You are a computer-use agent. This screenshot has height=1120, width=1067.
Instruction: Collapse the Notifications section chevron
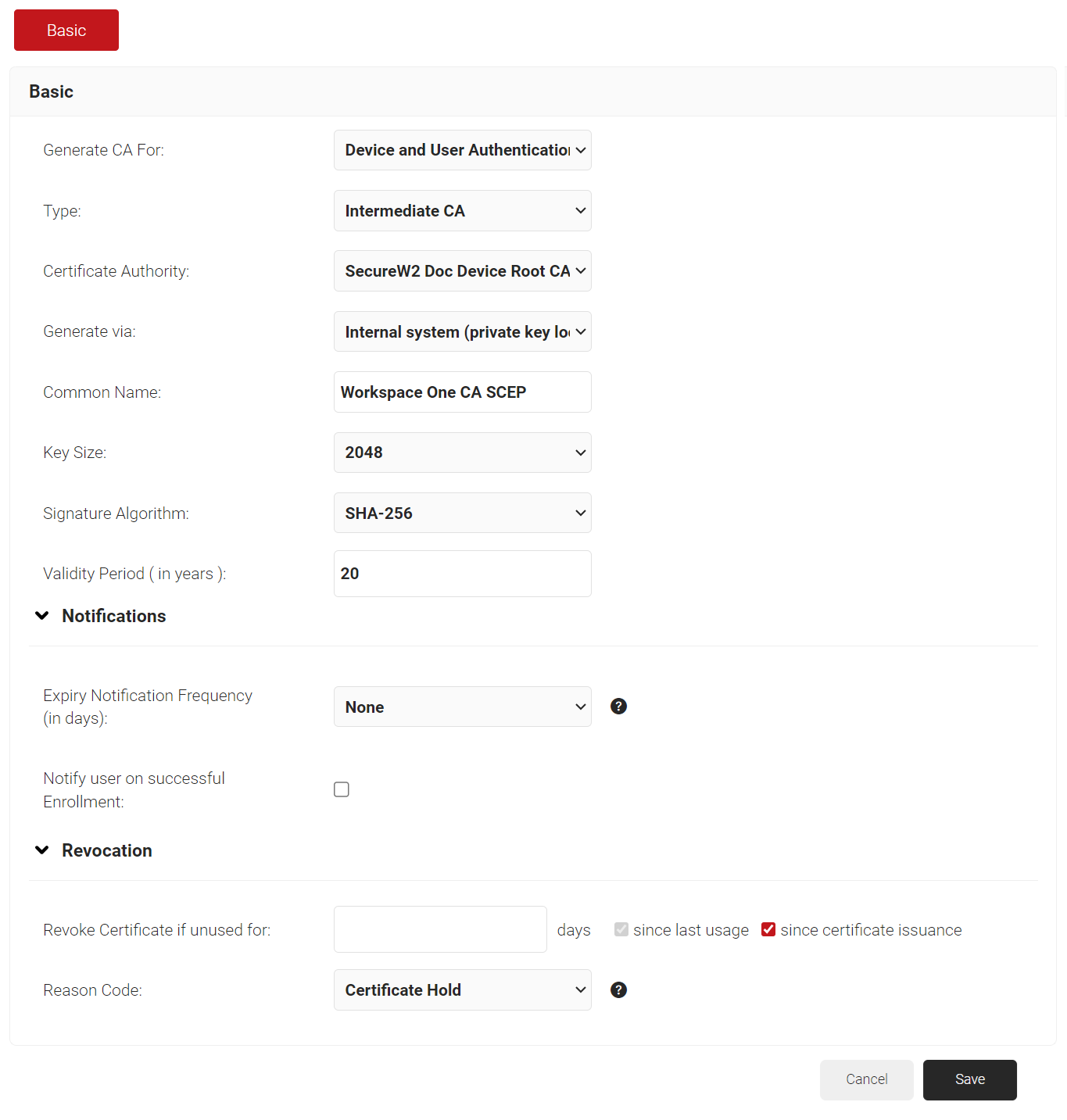(x=42, y=616)
